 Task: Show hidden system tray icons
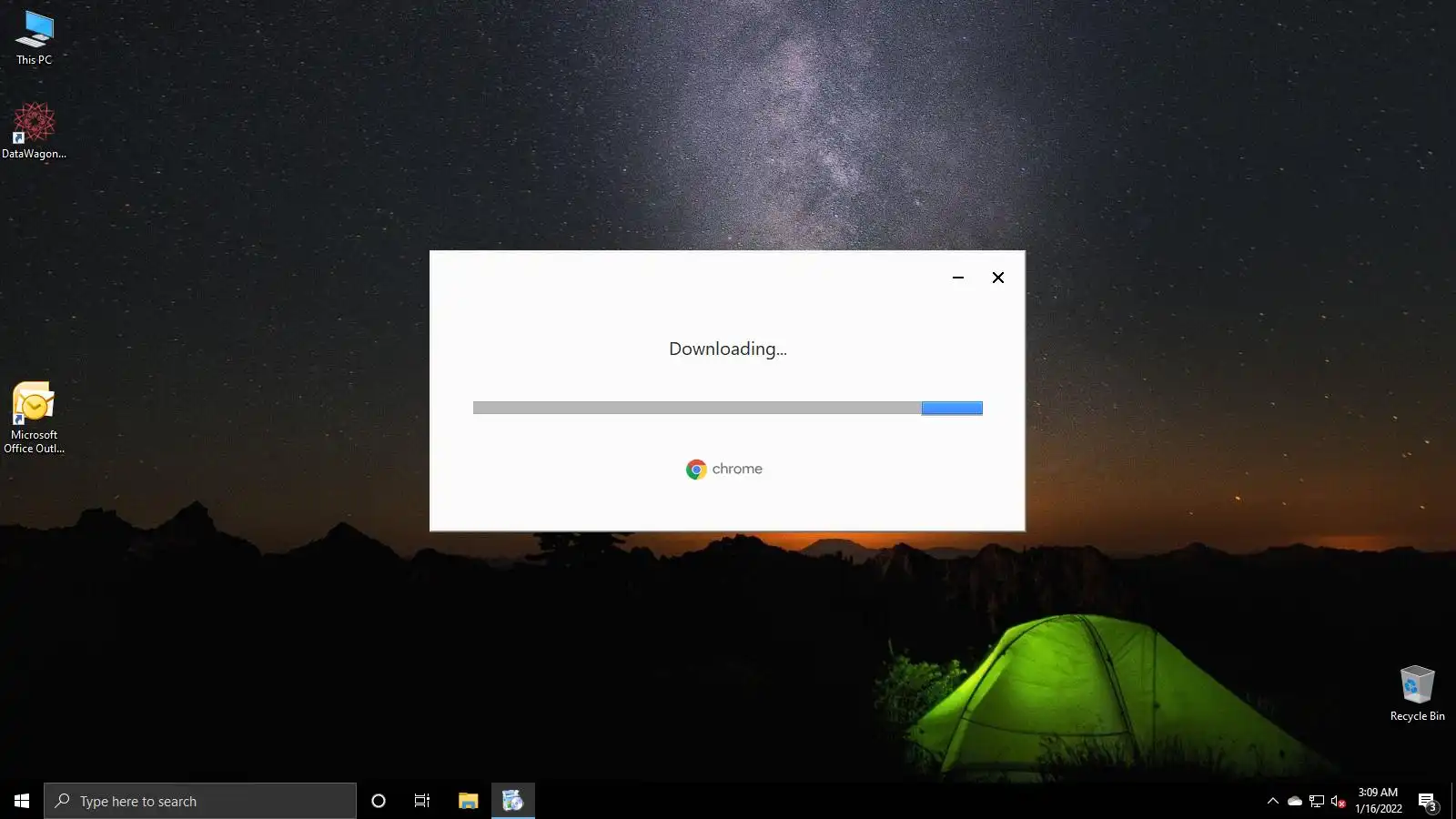1273,801
